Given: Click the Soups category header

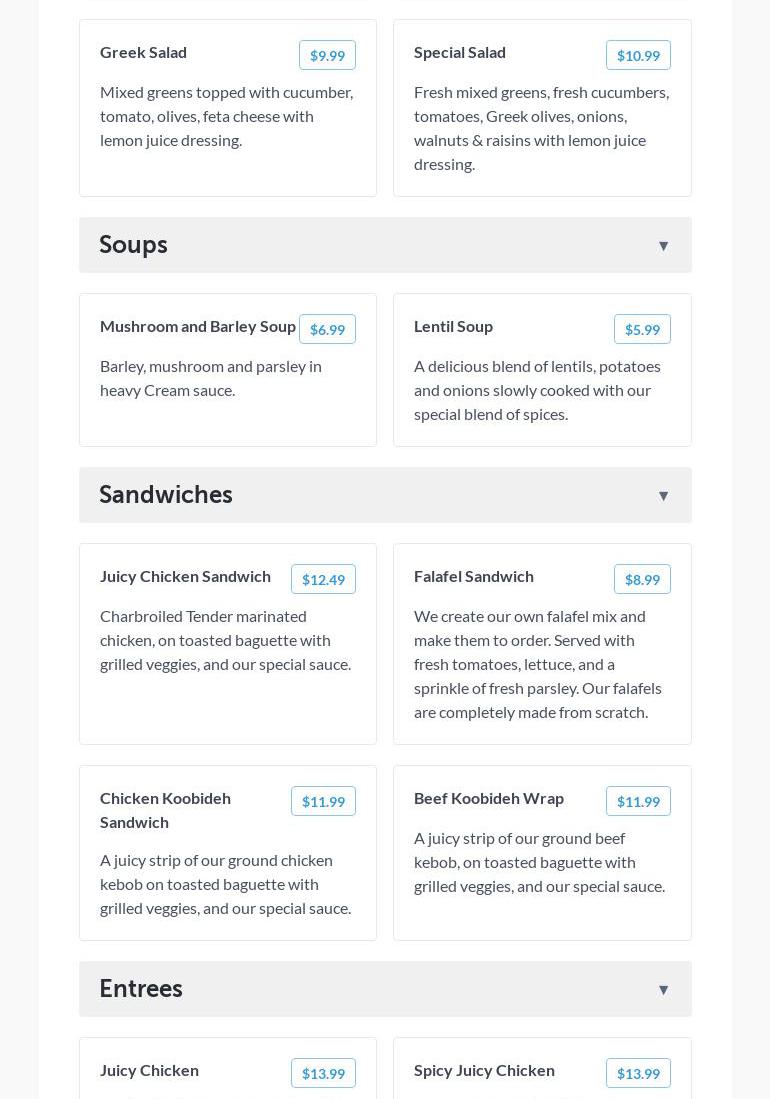Looking at the screenshot, I should tap(134, 245).
